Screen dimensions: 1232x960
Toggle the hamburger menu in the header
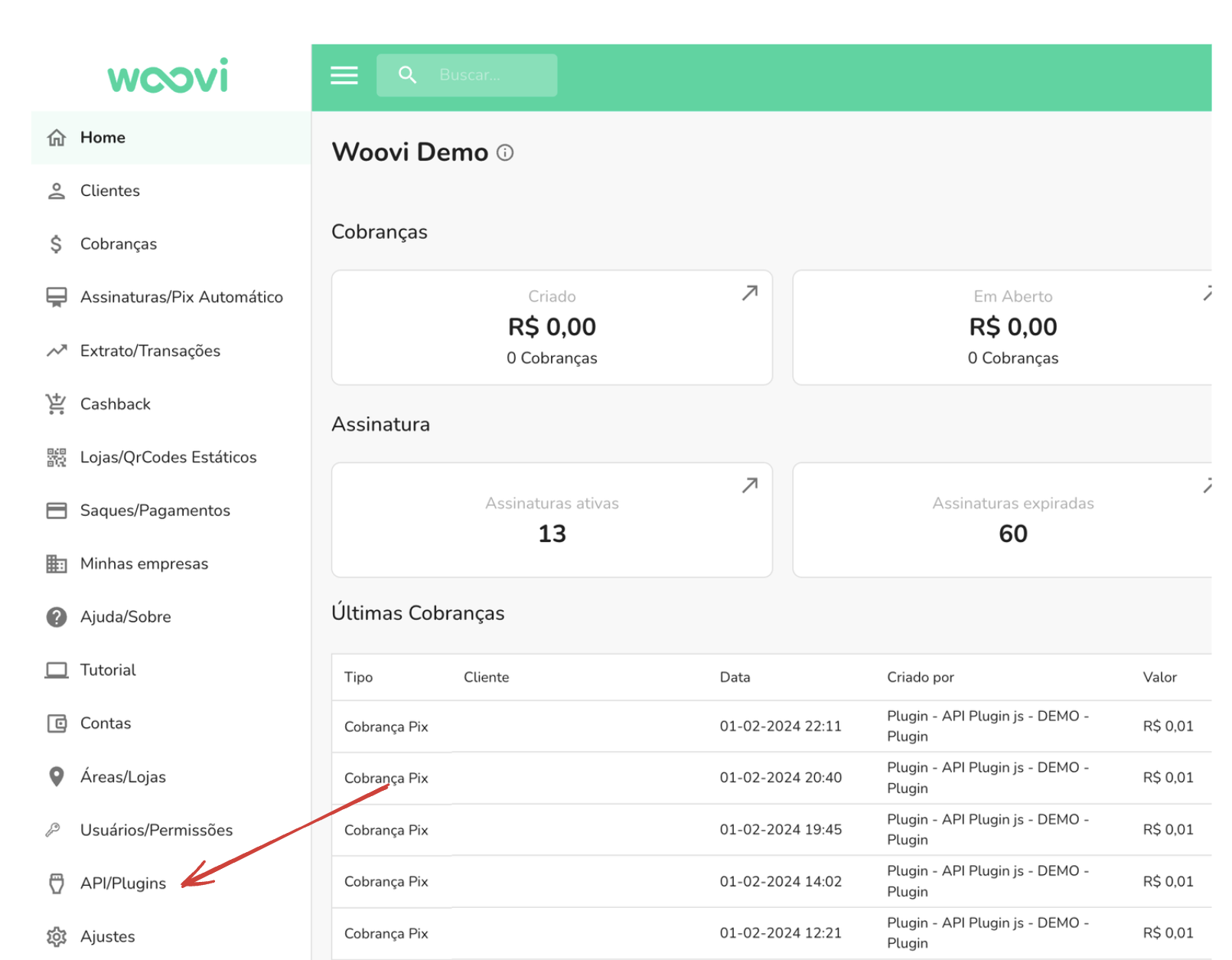(x=344, y=75)
